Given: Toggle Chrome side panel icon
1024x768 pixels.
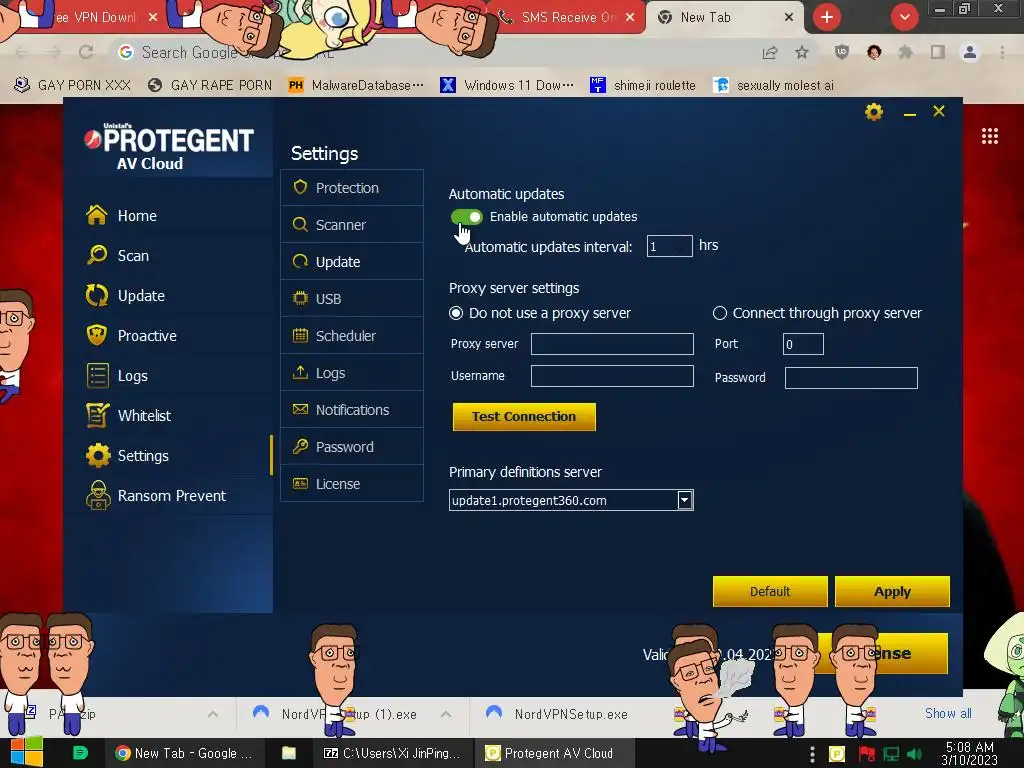Looking at the screenshot, I should click(x=938, y=52).
